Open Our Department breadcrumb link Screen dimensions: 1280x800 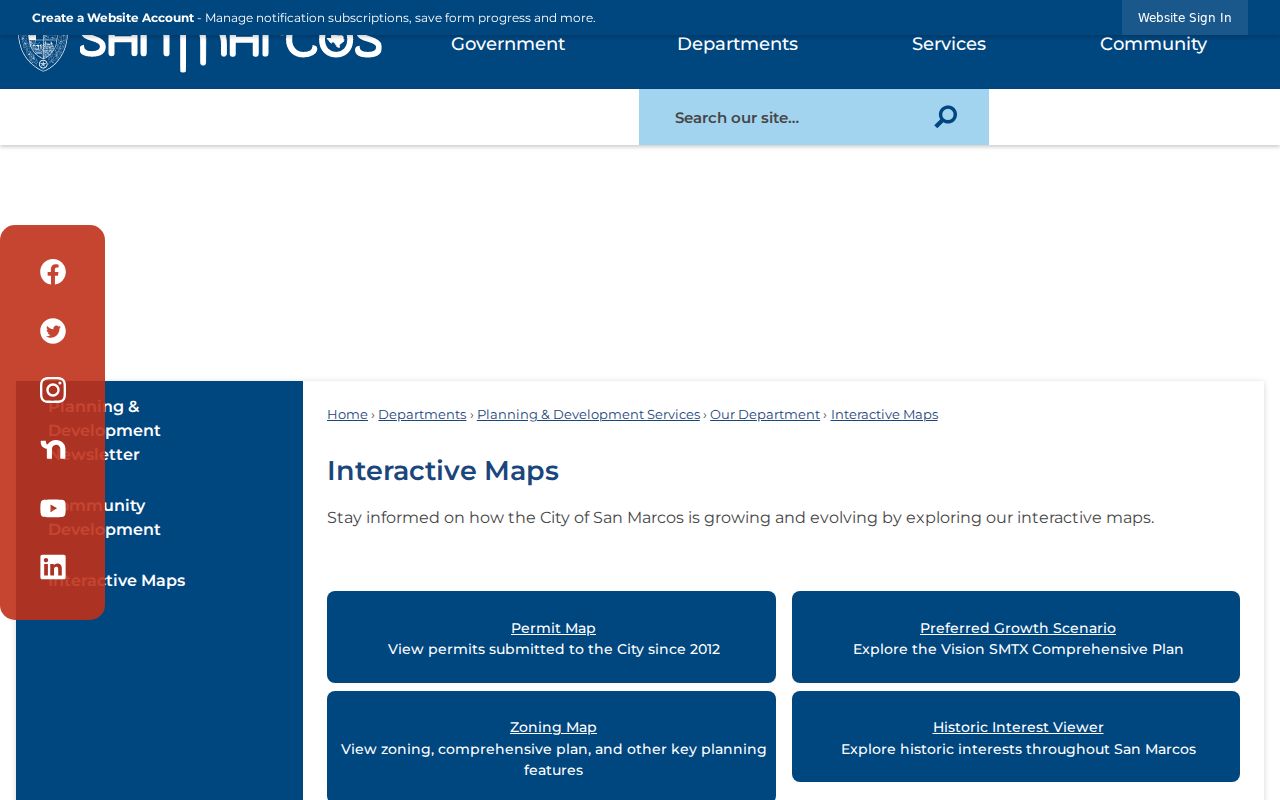coord(765,414)
